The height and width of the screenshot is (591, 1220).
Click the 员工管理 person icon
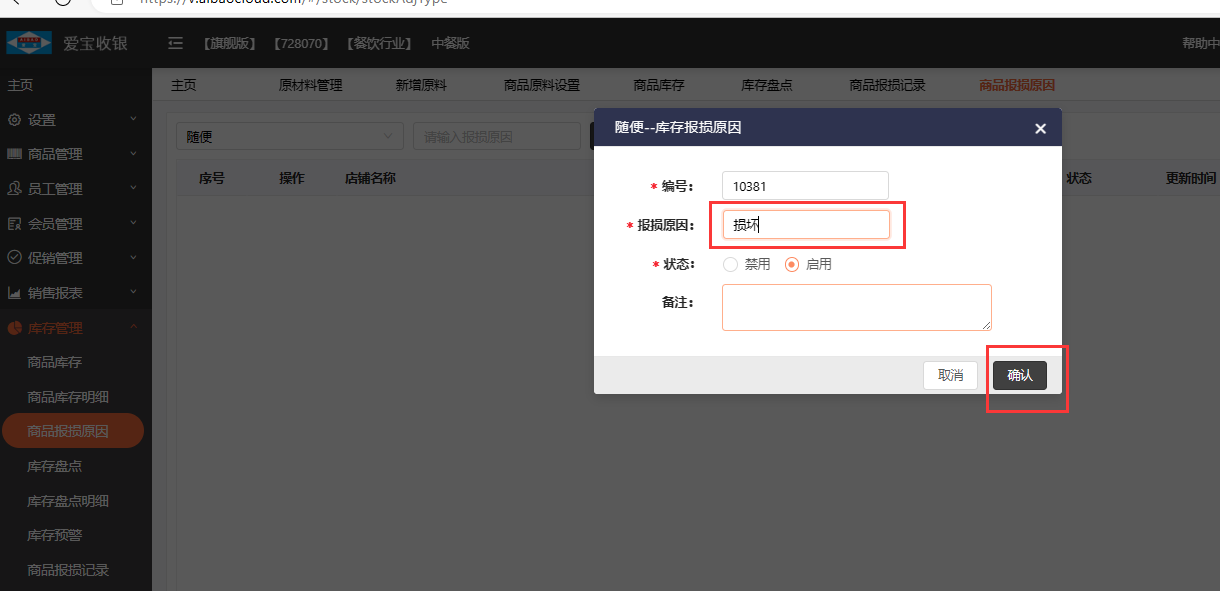[x=14, y=189]
